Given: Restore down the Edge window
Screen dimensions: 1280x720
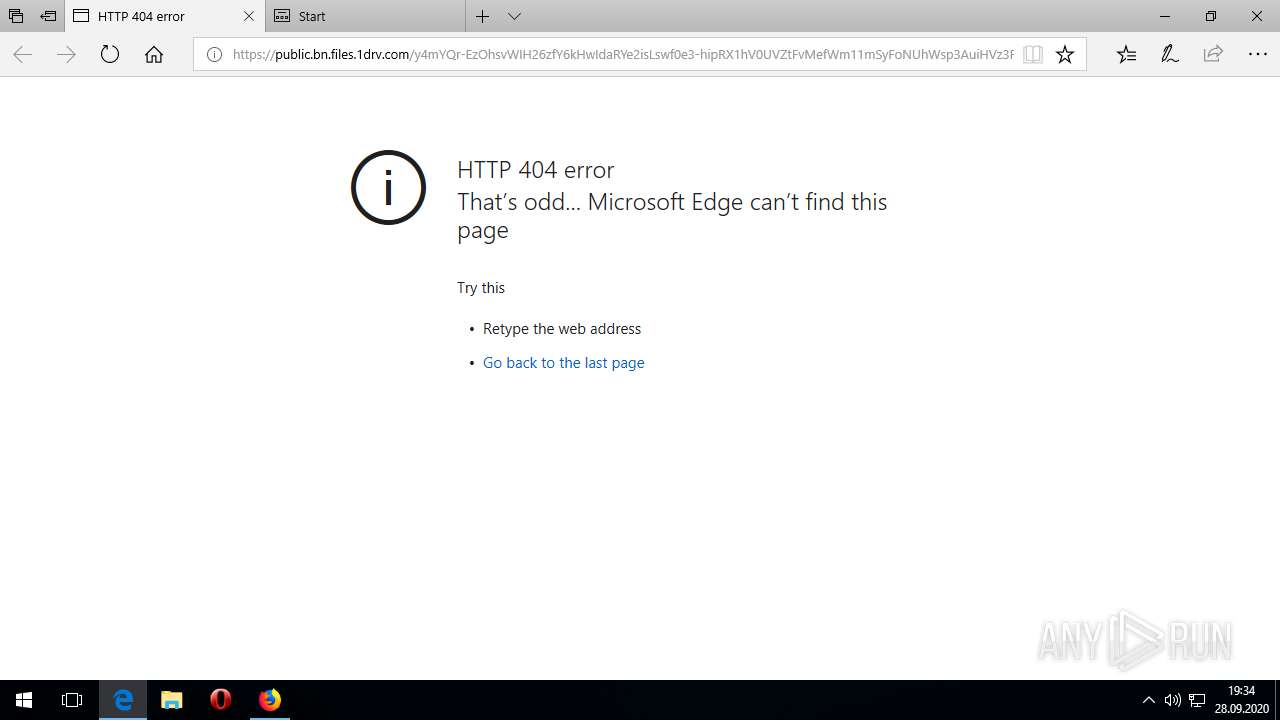Looking at the screenshot, I should pos(1211,16).
